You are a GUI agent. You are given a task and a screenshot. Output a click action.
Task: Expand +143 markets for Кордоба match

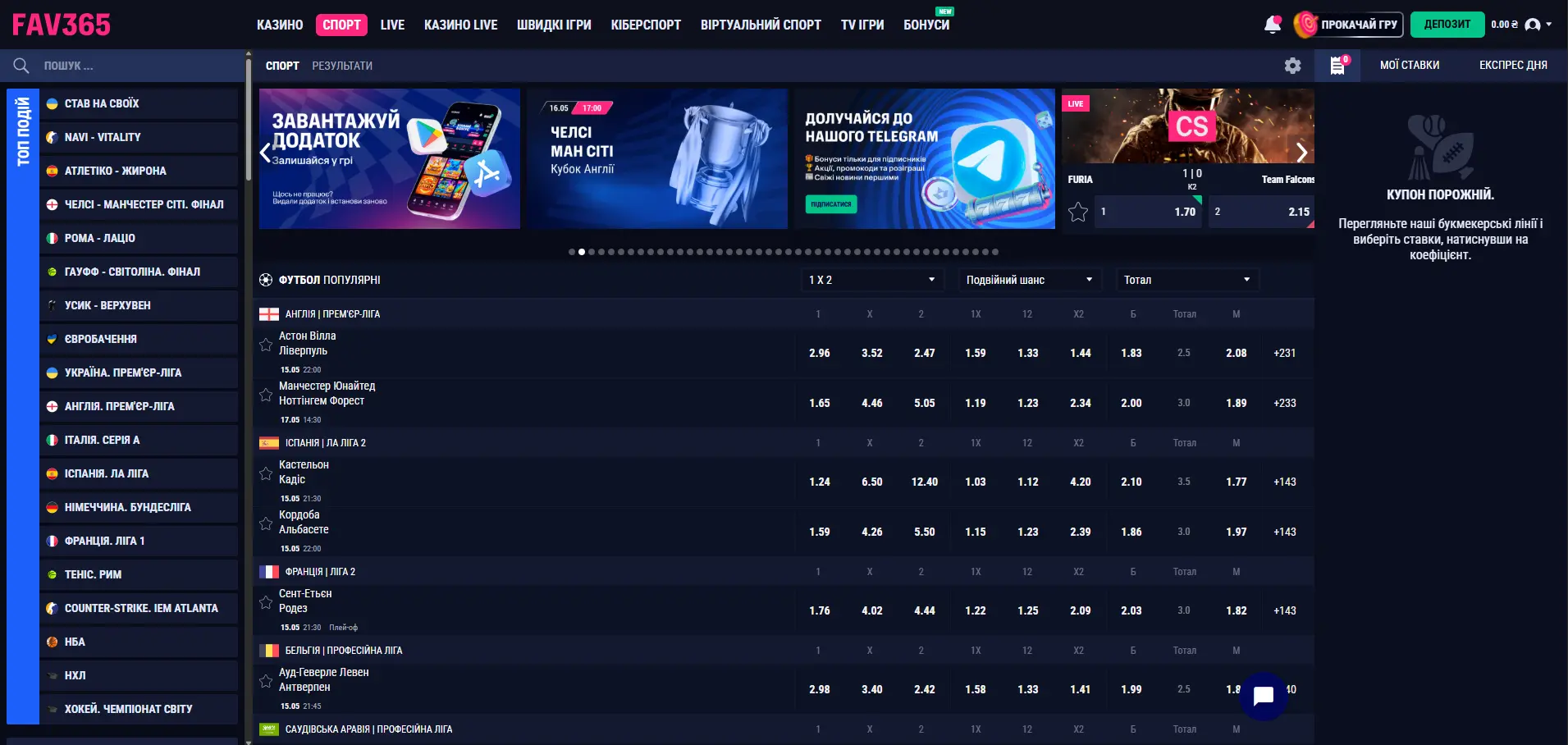click(x=1285, y=532)
